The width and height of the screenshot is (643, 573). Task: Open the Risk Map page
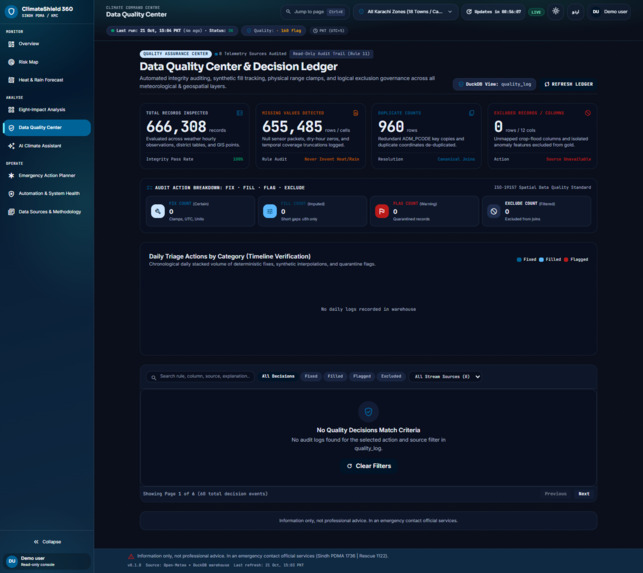(x=47, y=62)
